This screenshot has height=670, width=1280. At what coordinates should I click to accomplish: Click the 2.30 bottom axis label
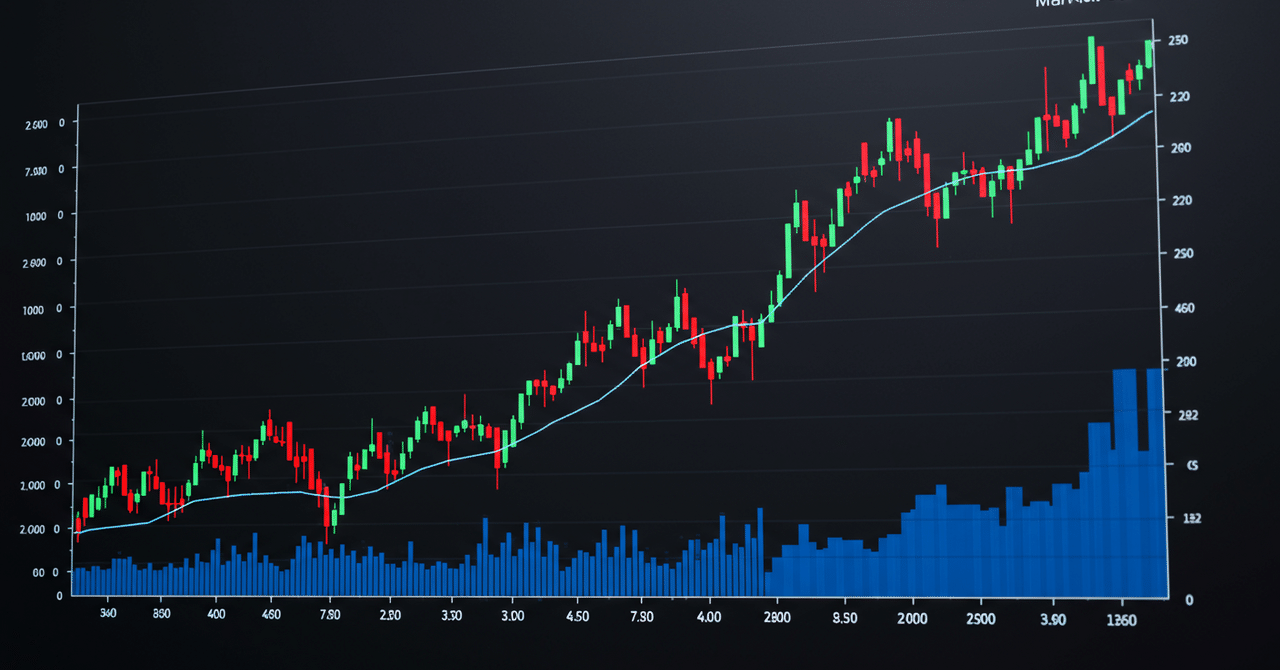pos(390,616)
